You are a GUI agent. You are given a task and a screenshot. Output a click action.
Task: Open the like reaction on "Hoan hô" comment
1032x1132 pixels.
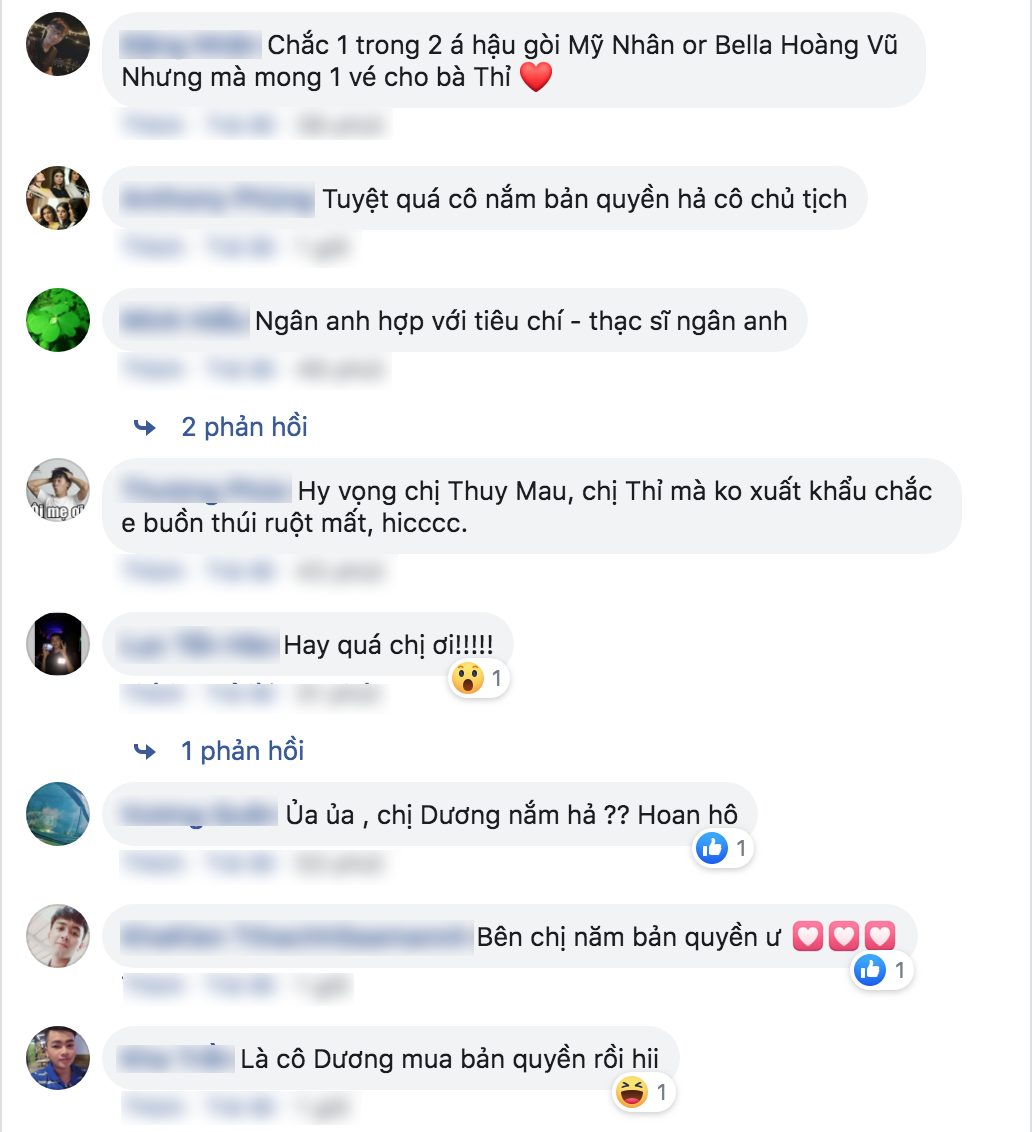pos(722,848)
